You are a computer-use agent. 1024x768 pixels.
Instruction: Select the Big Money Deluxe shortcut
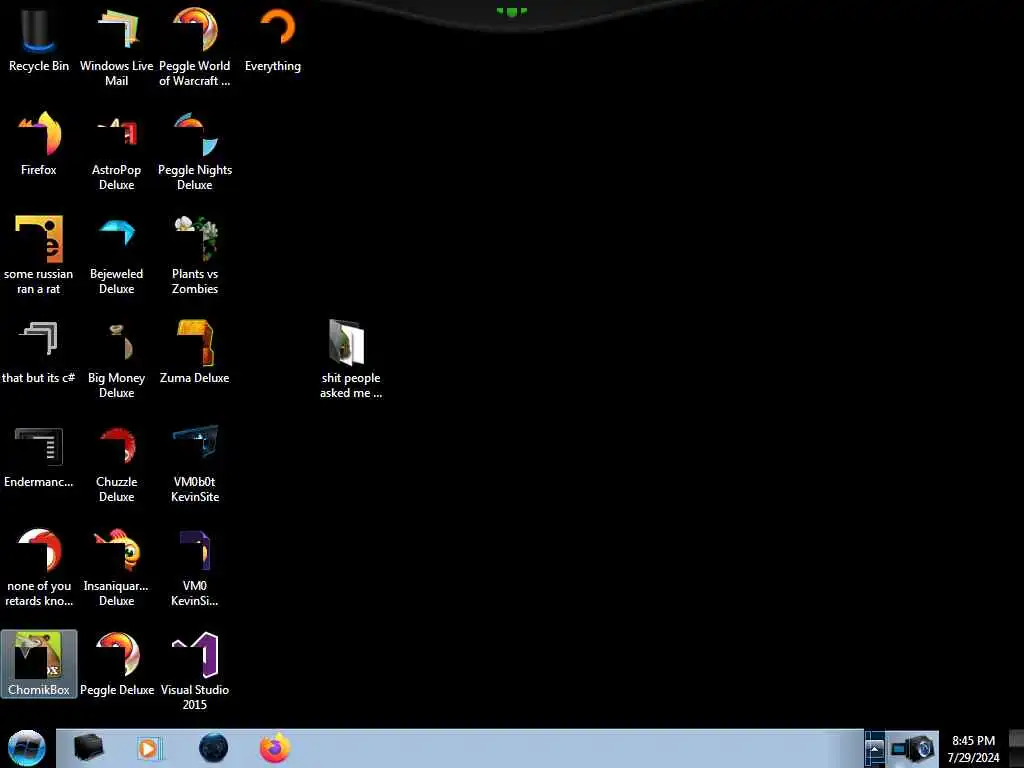coord(116,359)
